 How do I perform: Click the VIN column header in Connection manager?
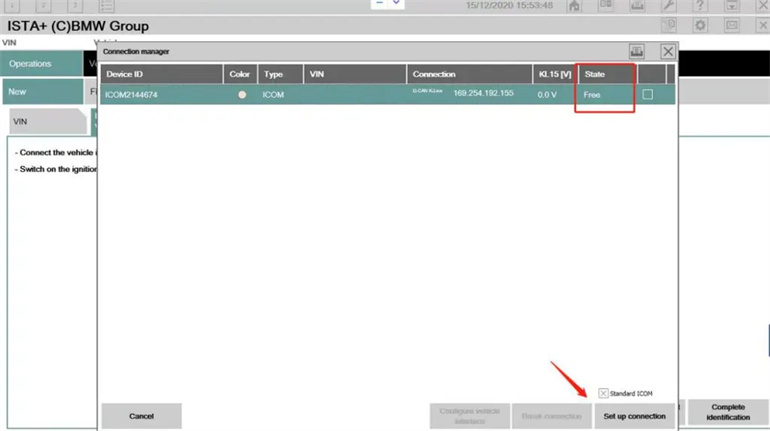[355, 74]
